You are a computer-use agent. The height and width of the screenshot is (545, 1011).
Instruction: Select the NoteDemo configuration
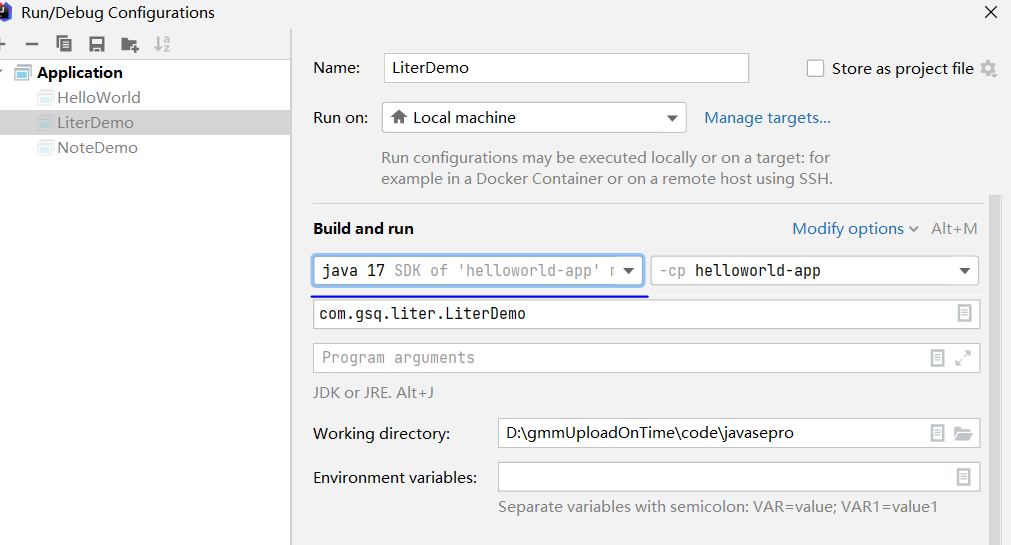(x=97, y=148)
